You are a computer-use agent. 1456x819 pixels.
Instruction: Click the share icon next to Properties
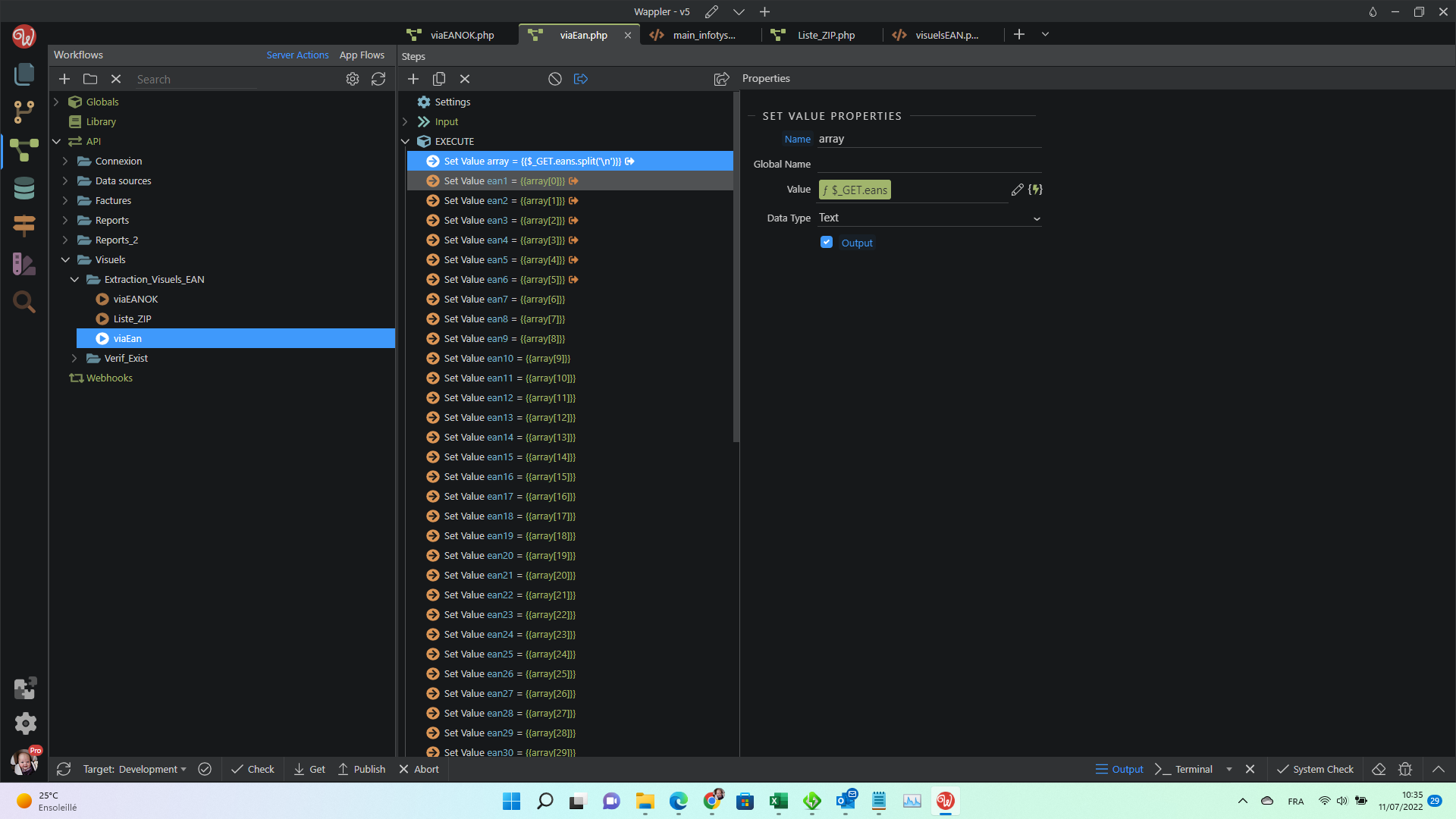pos(721,79)
